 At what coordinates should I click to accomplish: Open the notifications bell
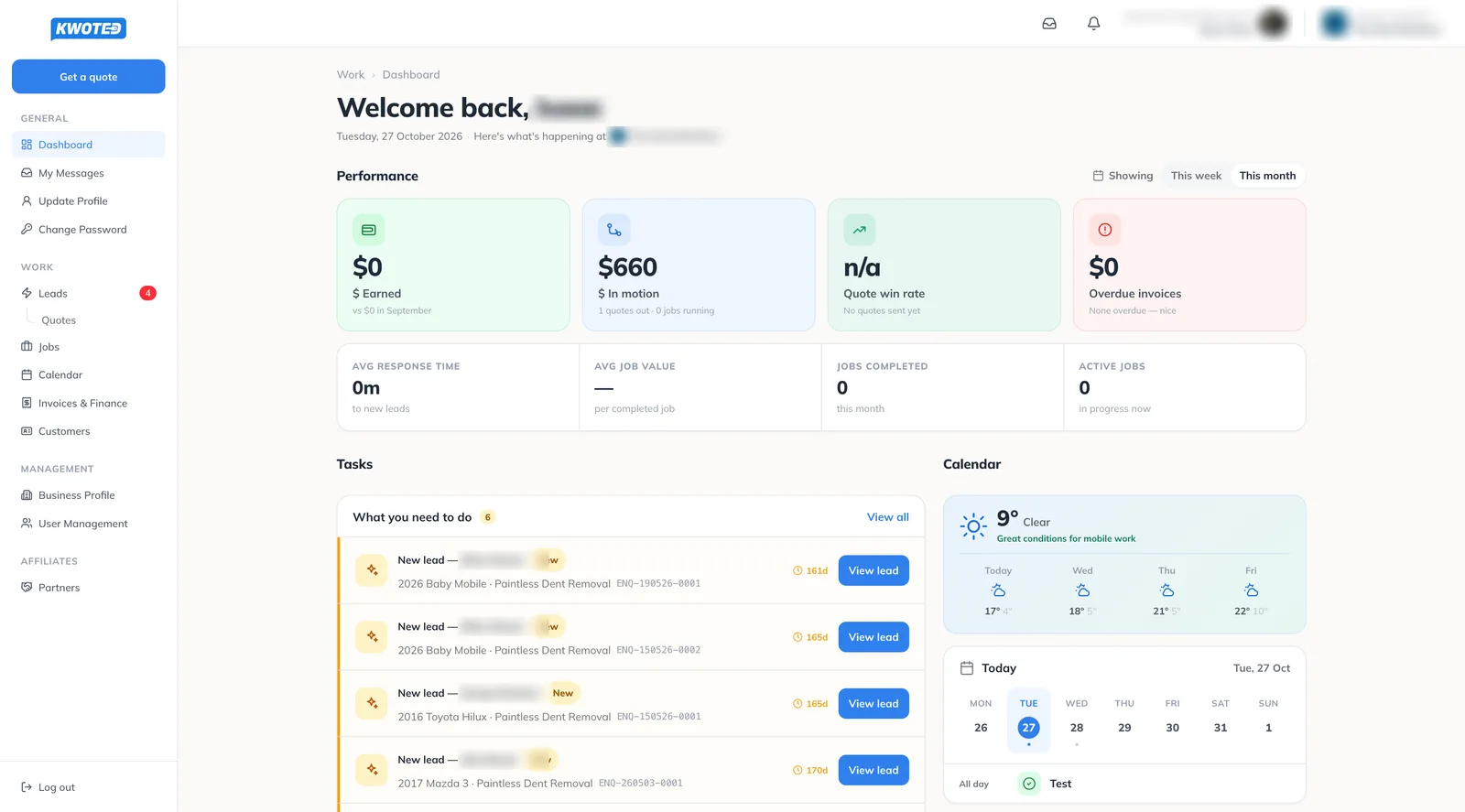tap(1093, 24)
